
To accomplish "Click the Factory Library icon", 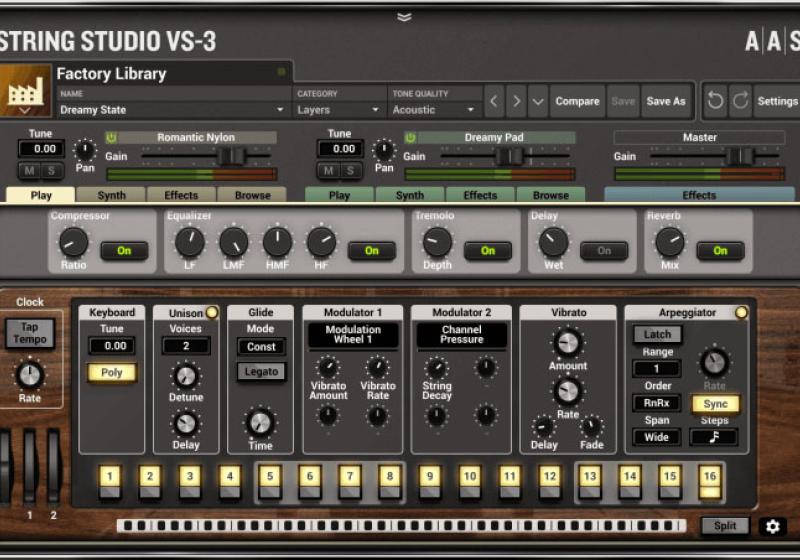I will (x=26, y=91).
